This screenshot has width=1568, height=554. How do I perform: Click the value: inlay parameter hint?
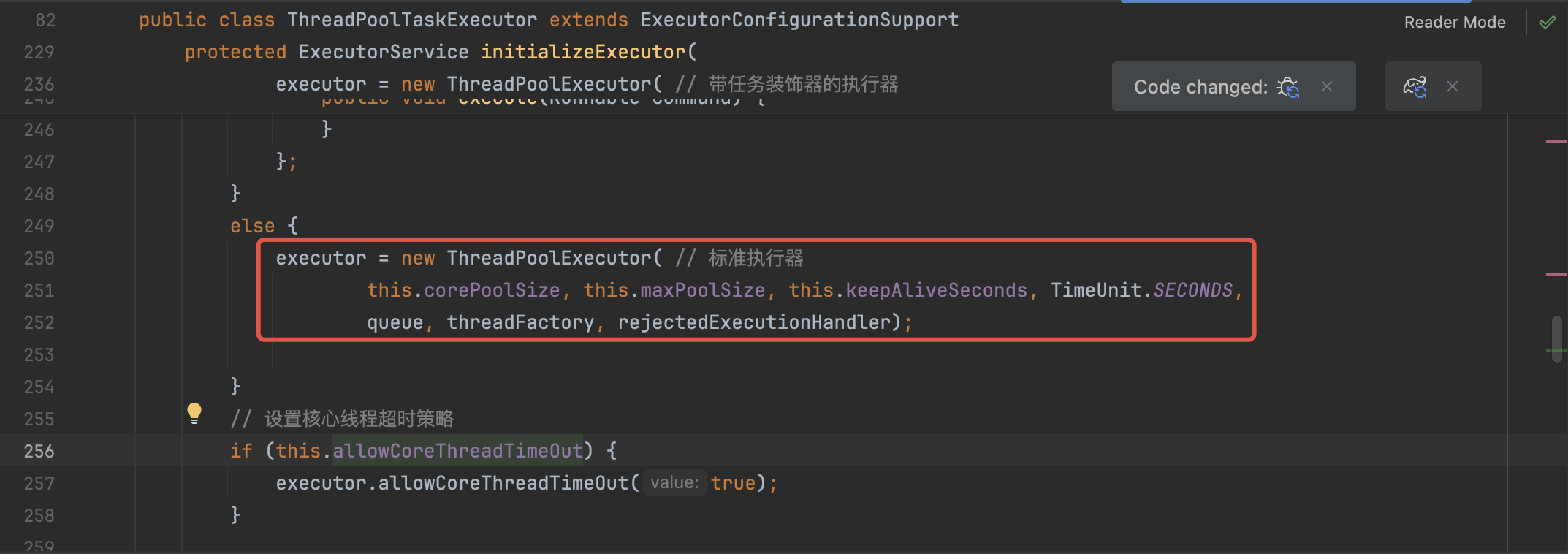pyautogui.click(x=674, y=483)
